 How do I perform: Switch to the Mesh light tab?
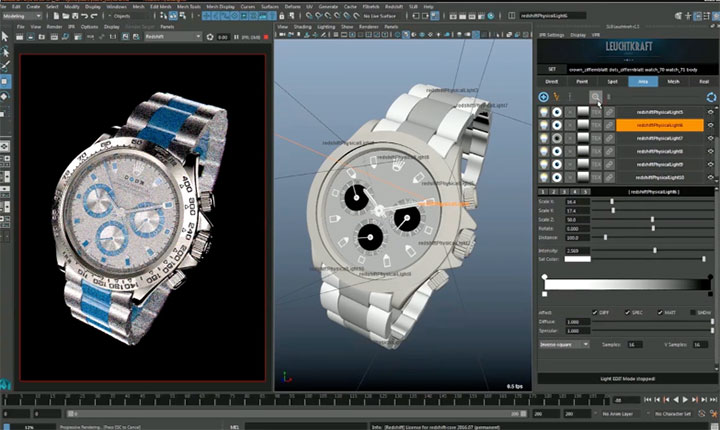(x=673, y=82)
